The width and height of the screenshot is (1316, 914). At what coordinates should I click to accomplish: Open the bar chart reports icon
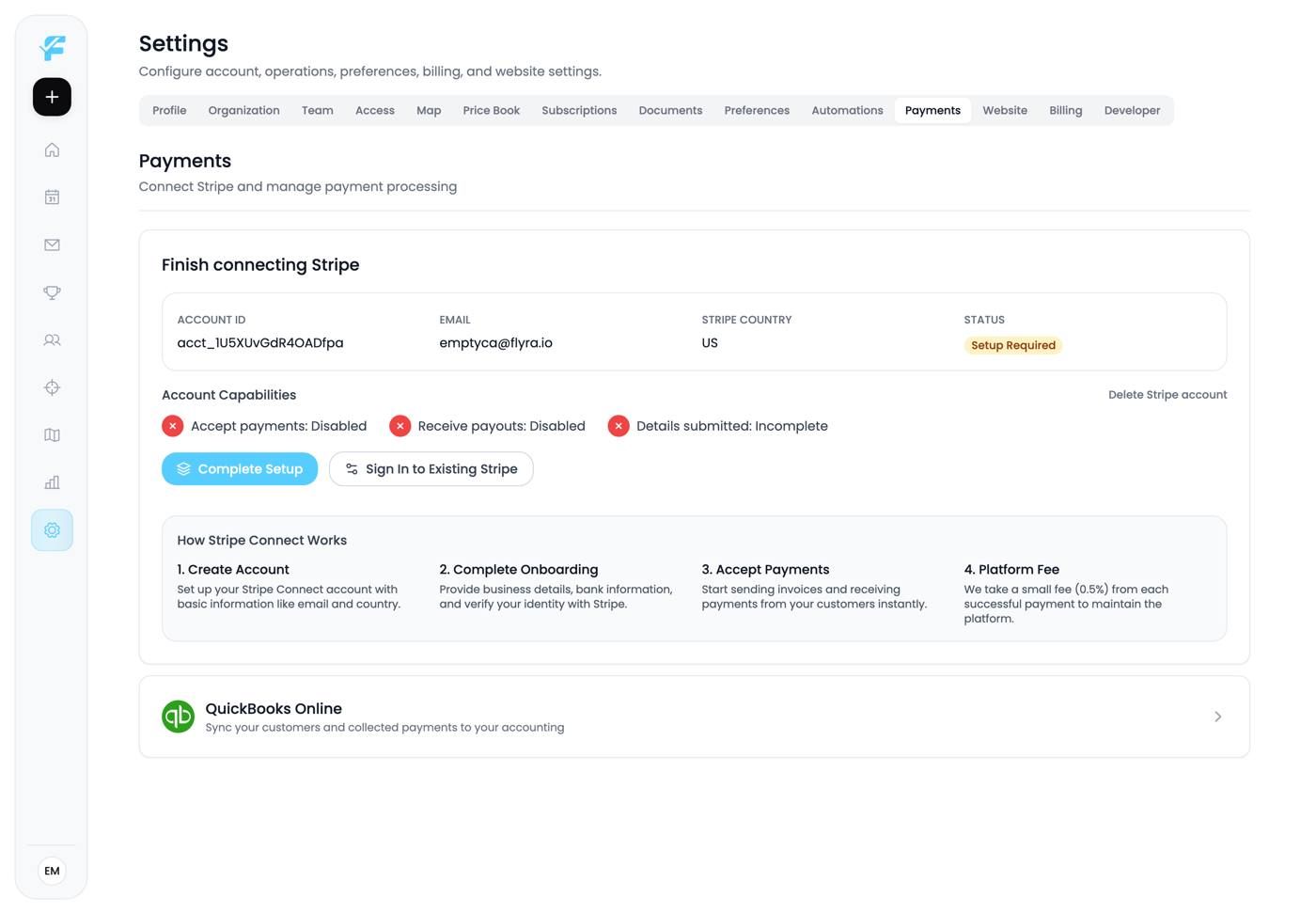tap(52, 482)
